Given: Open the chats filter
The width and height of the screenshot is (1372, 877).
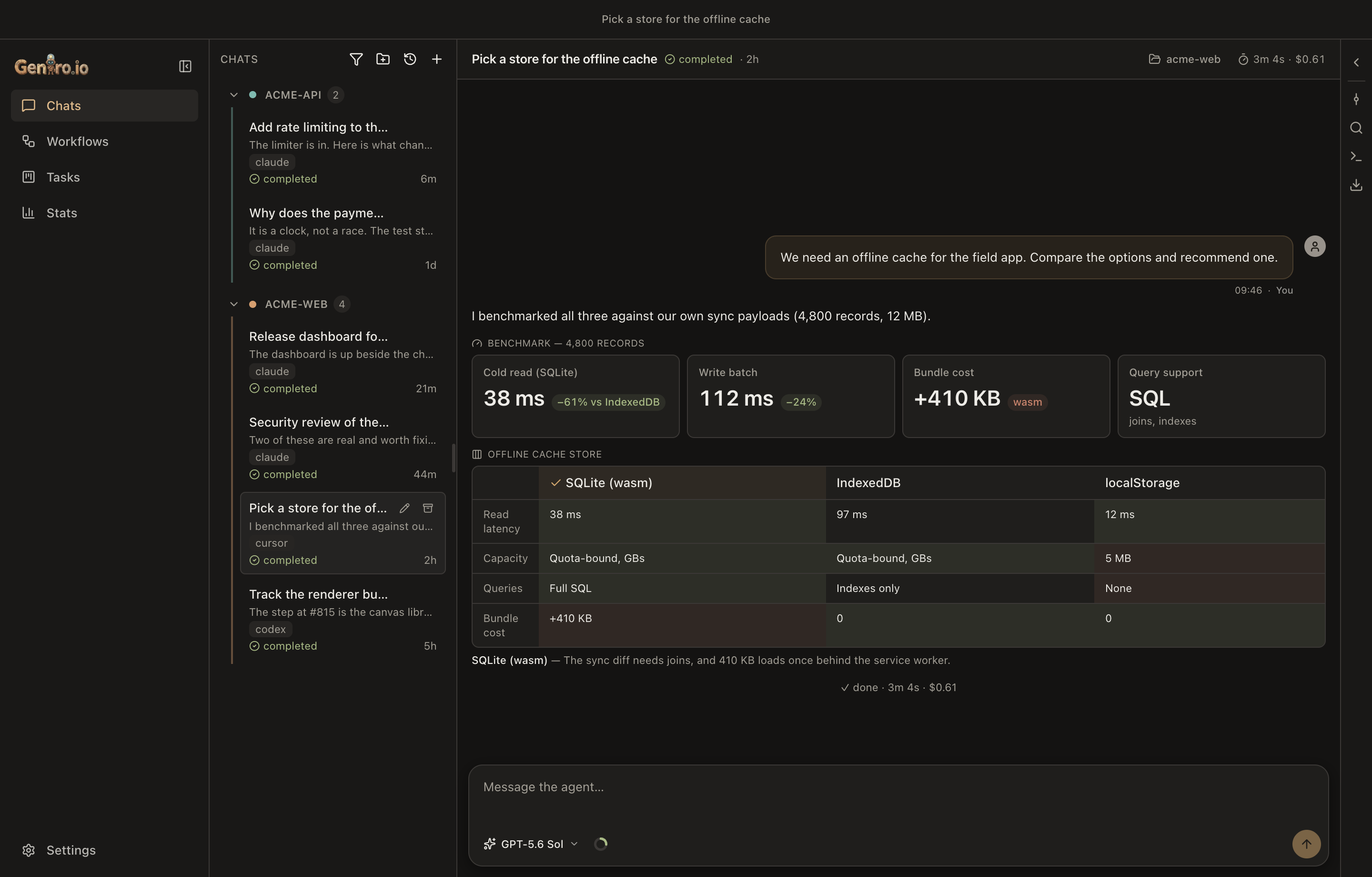Looking at the screenshot, I should tap(356, 59).
